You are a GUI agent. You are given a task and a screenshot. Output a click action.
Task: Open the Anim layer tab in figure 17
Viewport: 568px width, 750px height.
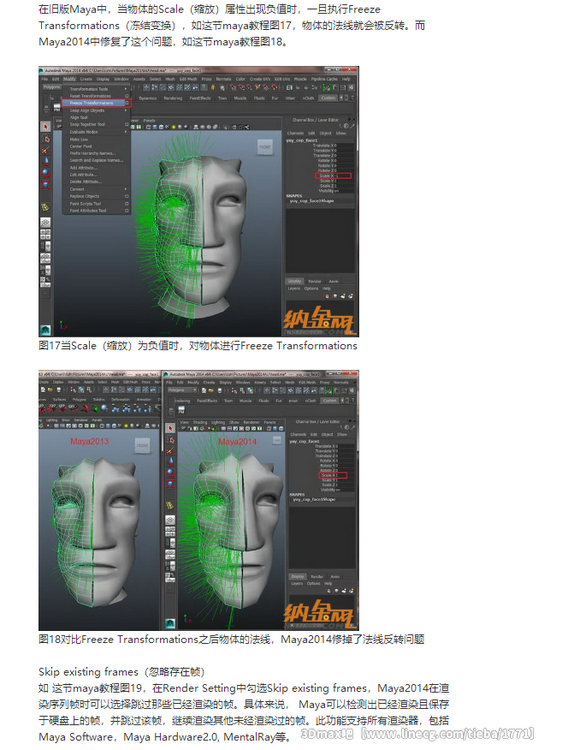334,281
